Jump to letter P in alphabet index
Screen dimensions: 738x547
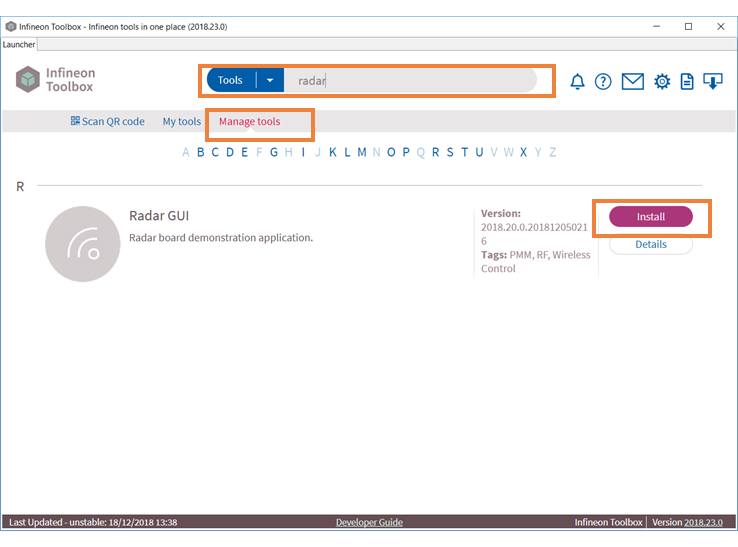[406, 152]
